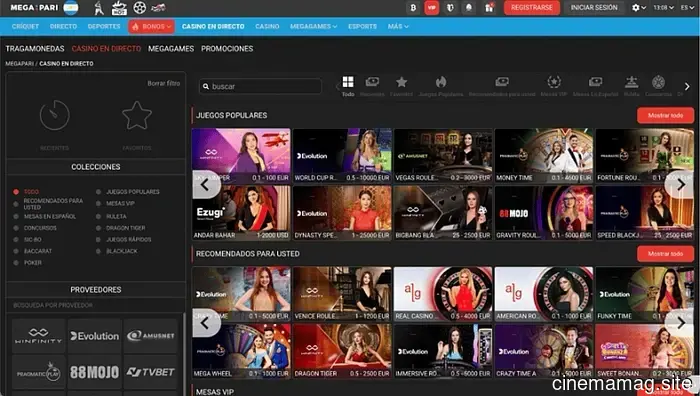Image resolution: width=700 pixels, height=396 pixels.
Task: Open Esports in the blue navigation bar
Action: coord(362,26)
